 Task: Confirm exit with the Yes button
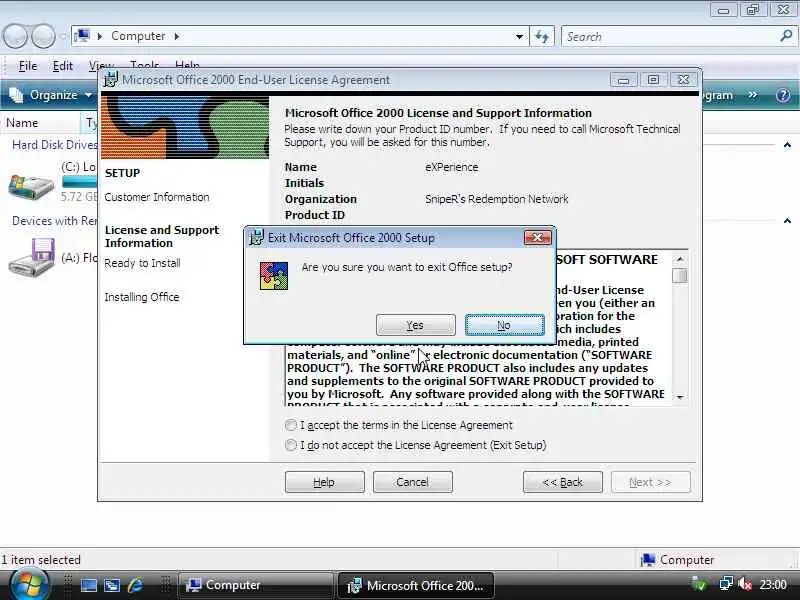click(415, 325)
